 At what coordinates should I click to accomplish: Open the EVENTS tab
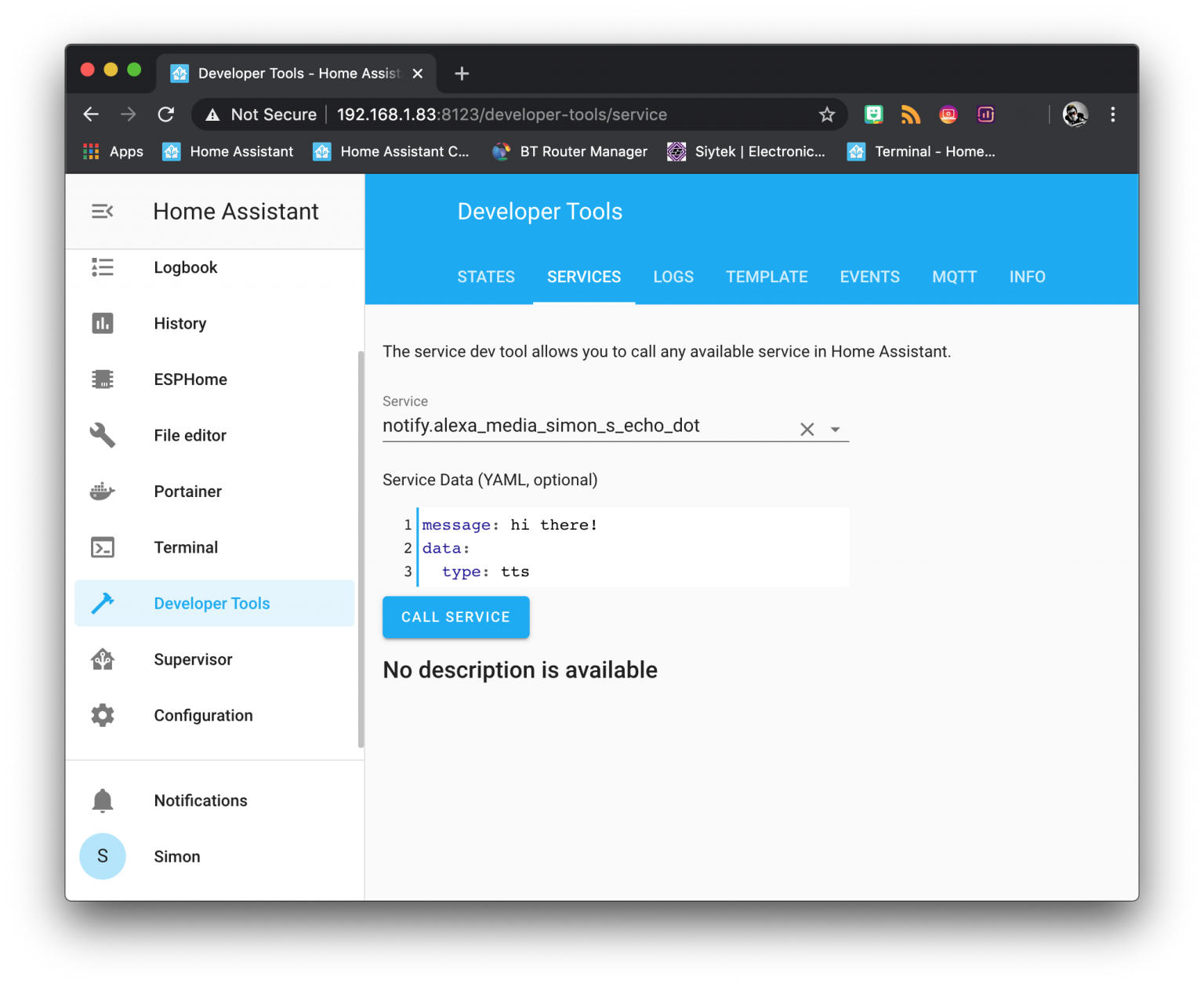(x=870, y=277)
